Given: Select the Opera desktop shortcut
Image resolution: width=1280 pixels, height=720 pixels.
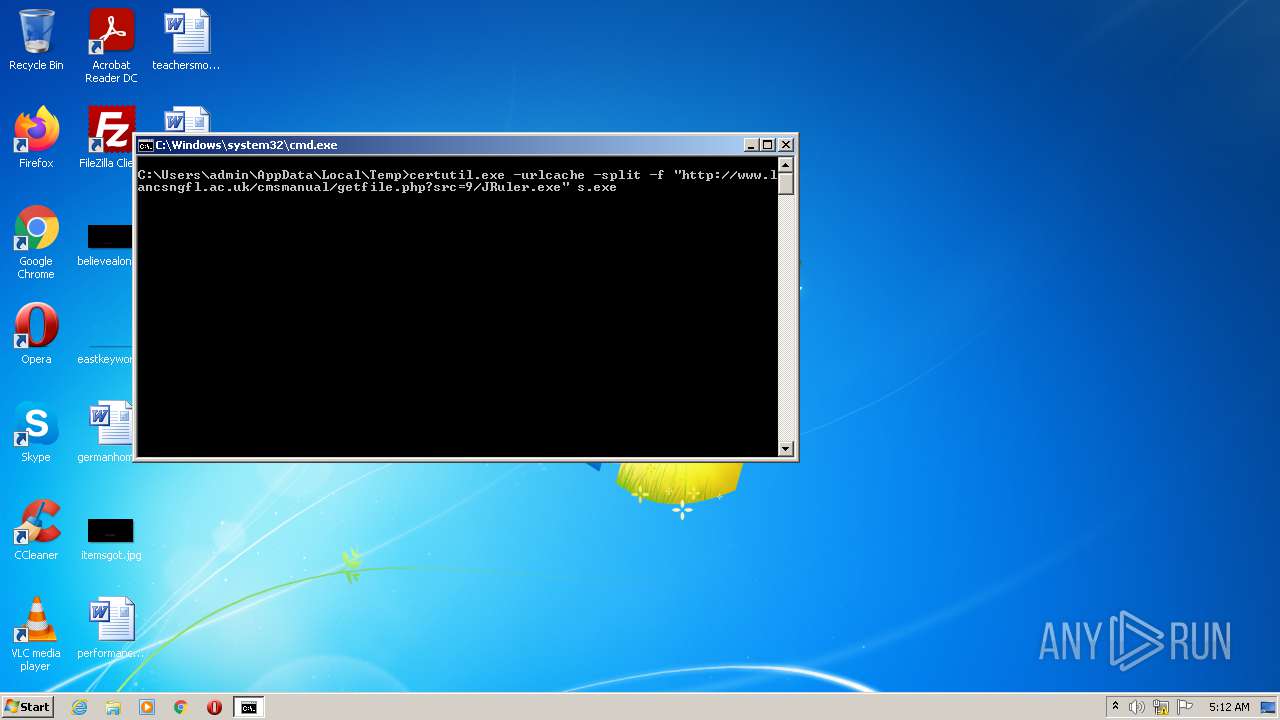Looking at the screenshot, I should [36, 334].
